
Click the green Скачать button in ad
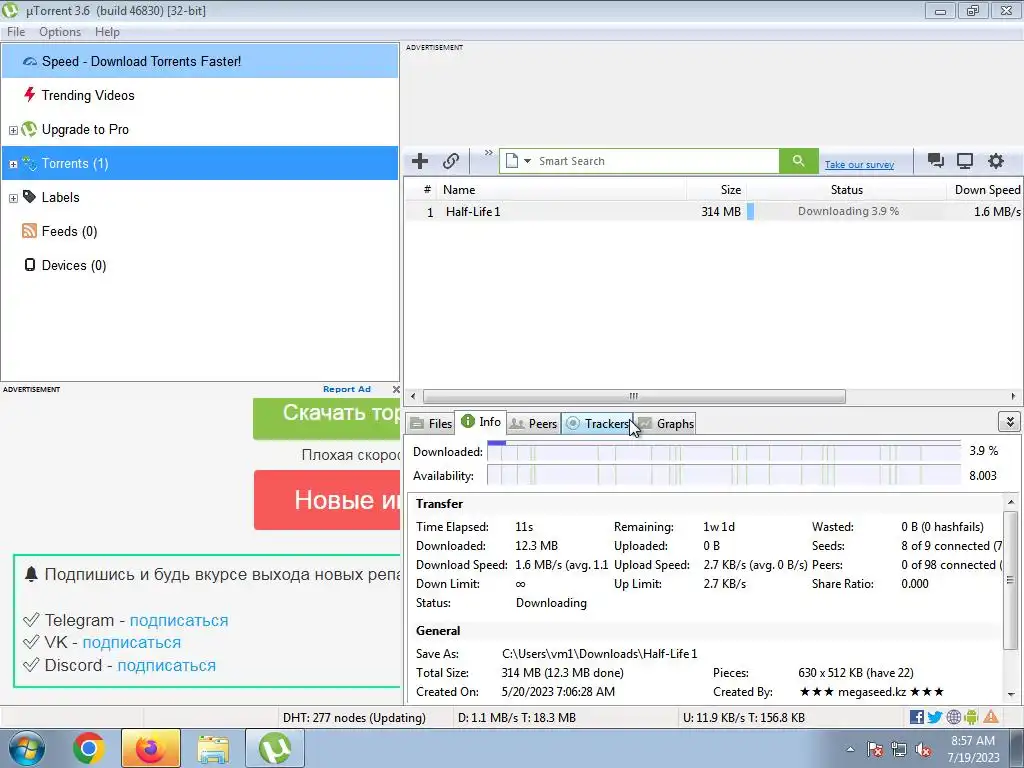327,418
